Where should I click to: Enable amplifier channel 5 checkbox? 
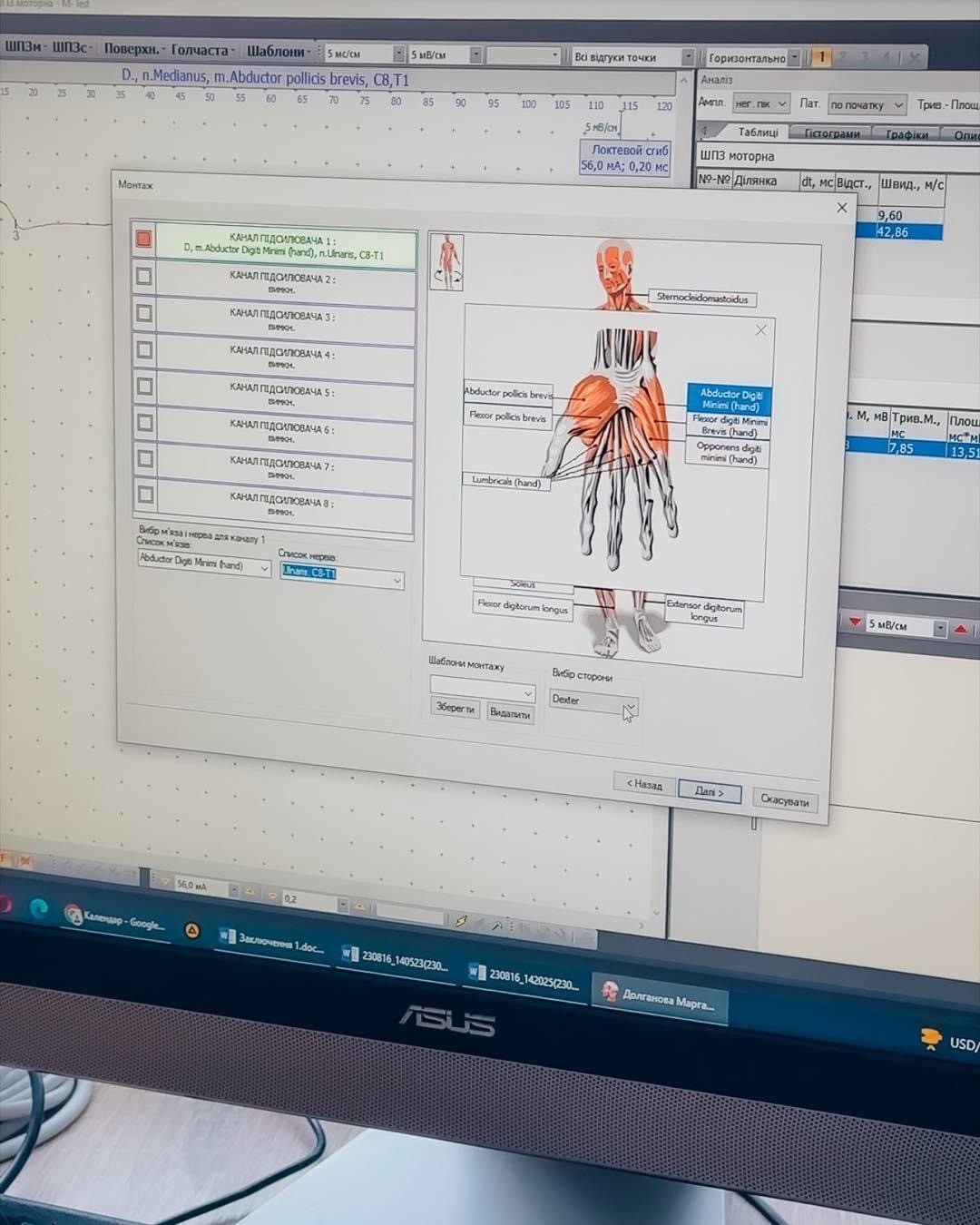point(144,386)
